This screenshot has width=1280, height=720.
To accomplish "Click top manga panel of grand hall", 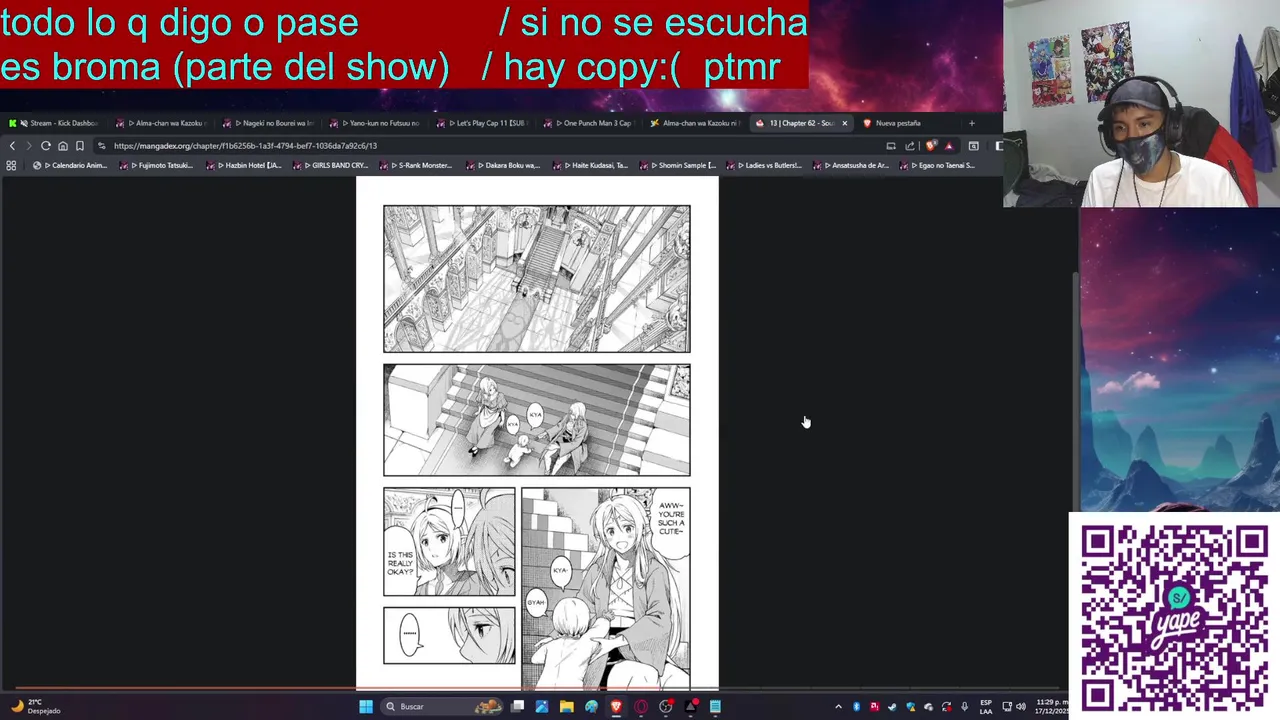I will (537, 279).
